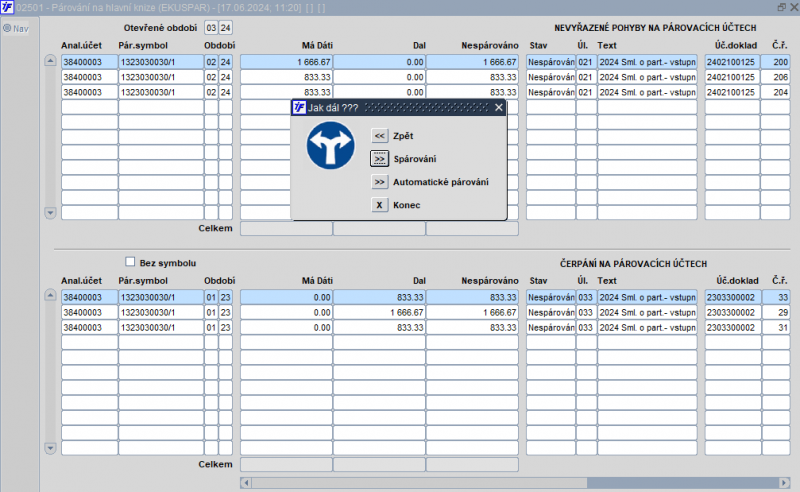Start Automatické párování via its arrow button
Screen dimensions: 800x492
click(379, 182)
